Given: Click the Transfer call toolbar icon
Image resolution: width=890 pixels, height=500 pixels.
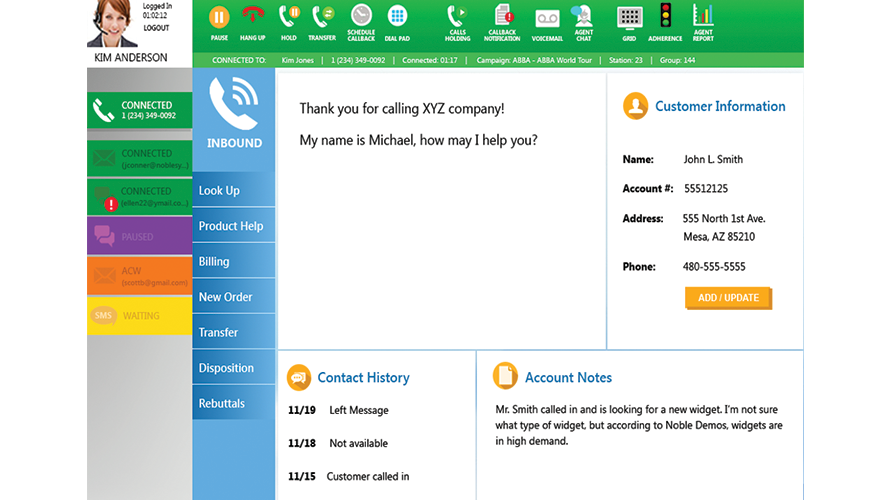Looking at the screenshot, I should point(322,18).
